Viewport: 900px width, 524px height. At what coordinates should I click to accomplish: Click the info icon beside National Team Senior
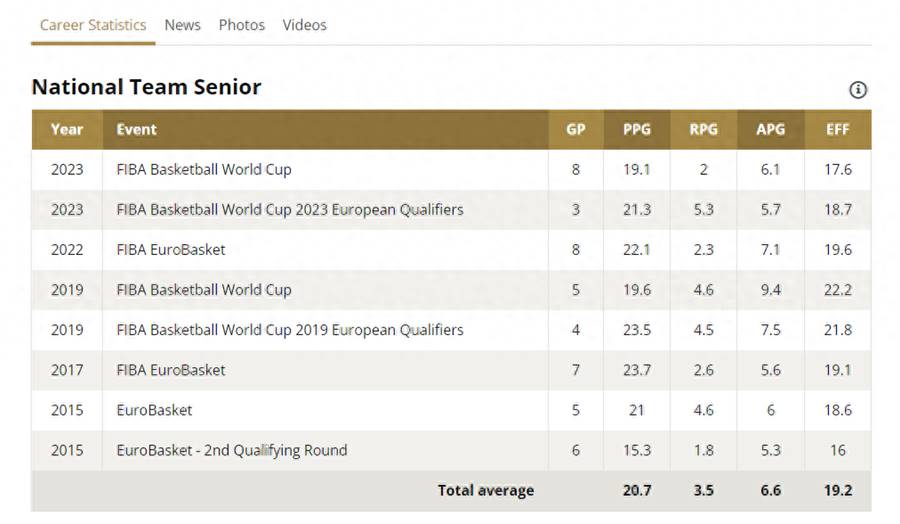click(x=858, y=90)
